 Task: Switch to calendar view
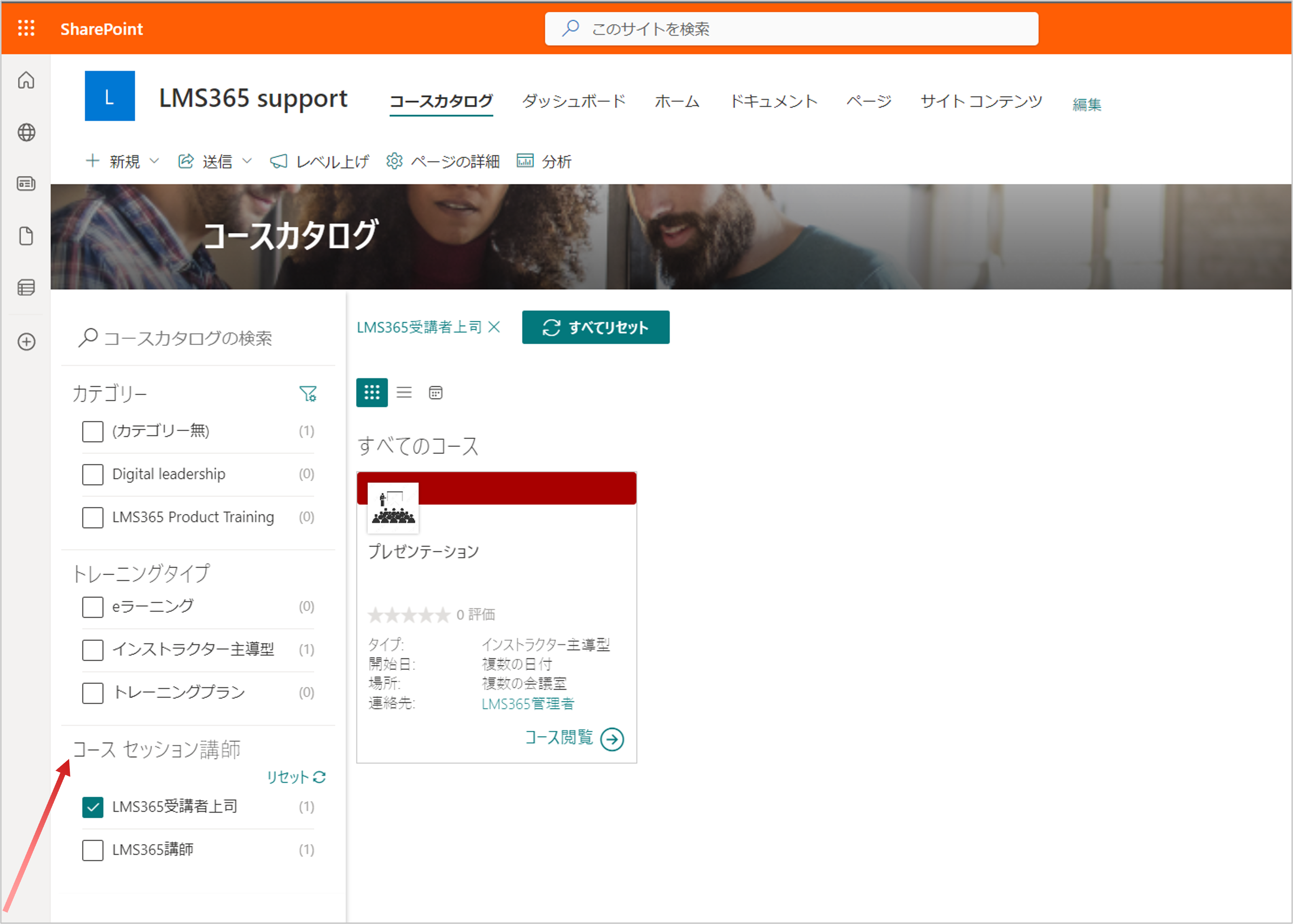click(x=435, y=393)
